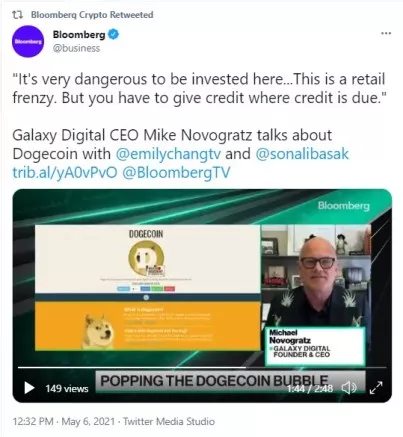Open the @emilychangtv mention link
The height and width of the screenshot is (437, 403).
[x=168, y=154]
